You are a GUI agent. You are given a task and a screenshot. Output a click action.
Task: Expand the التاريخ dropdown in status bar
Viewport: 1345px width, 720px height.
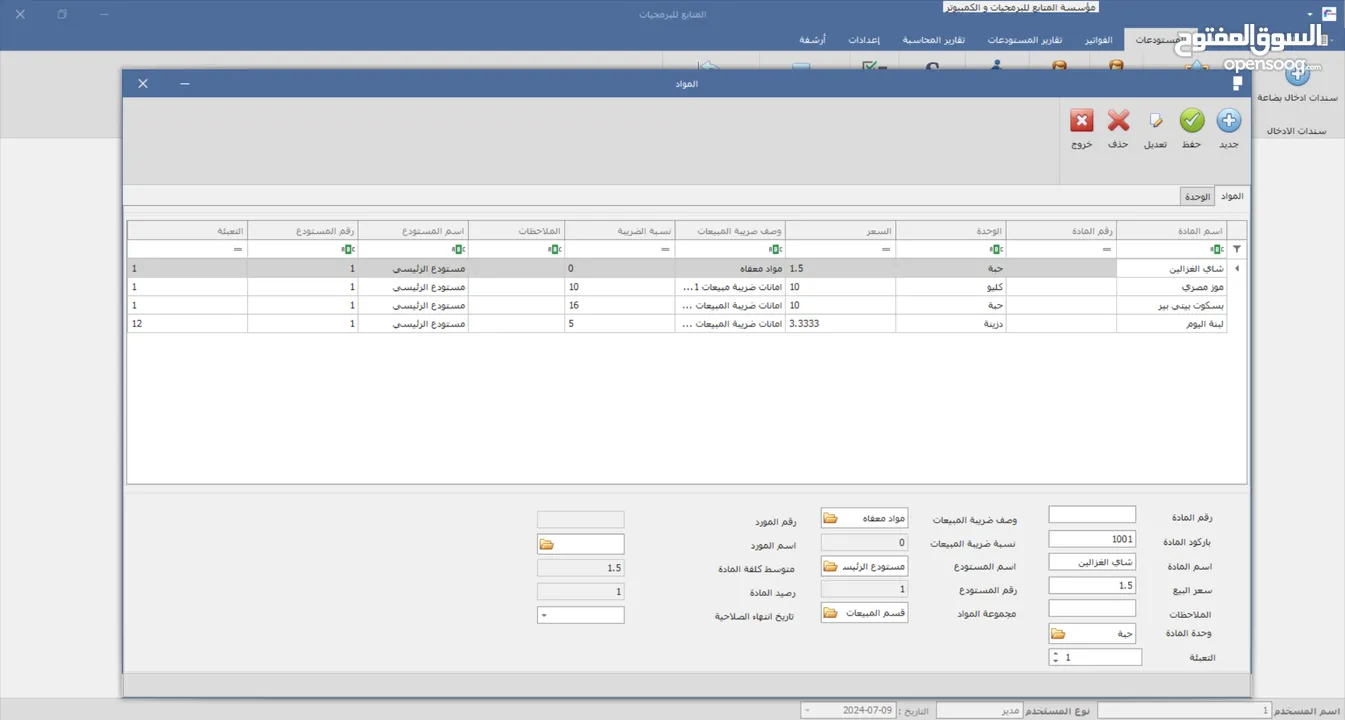[807, 711]
